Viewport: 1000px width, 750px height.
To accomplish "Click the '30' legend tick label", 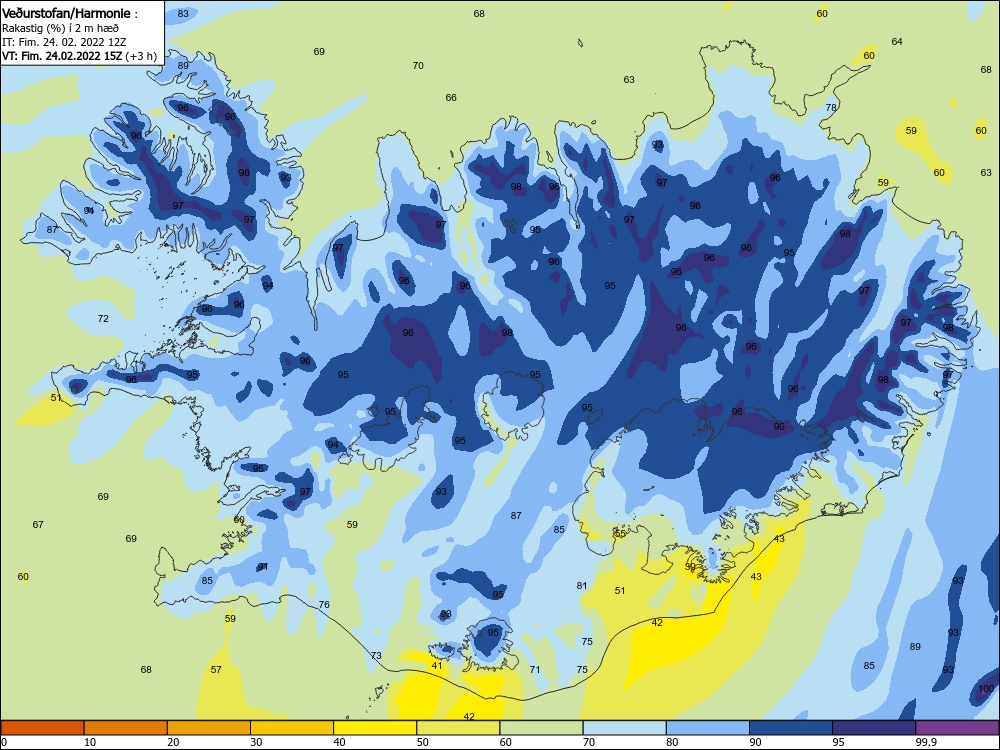I will [x=256, y=742].
